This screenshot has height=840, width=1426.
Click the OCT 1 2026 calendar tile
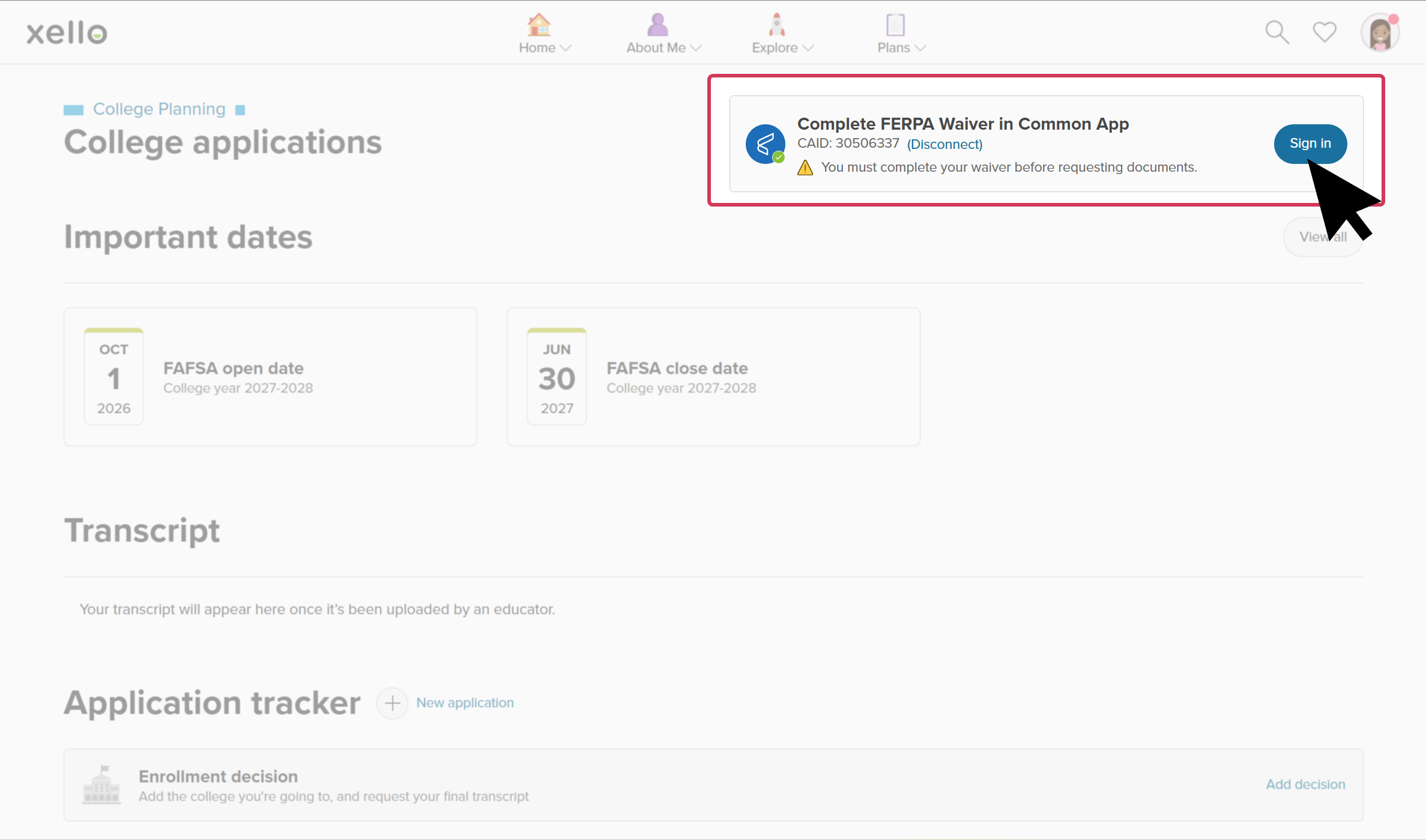click(x=113, y=376)
